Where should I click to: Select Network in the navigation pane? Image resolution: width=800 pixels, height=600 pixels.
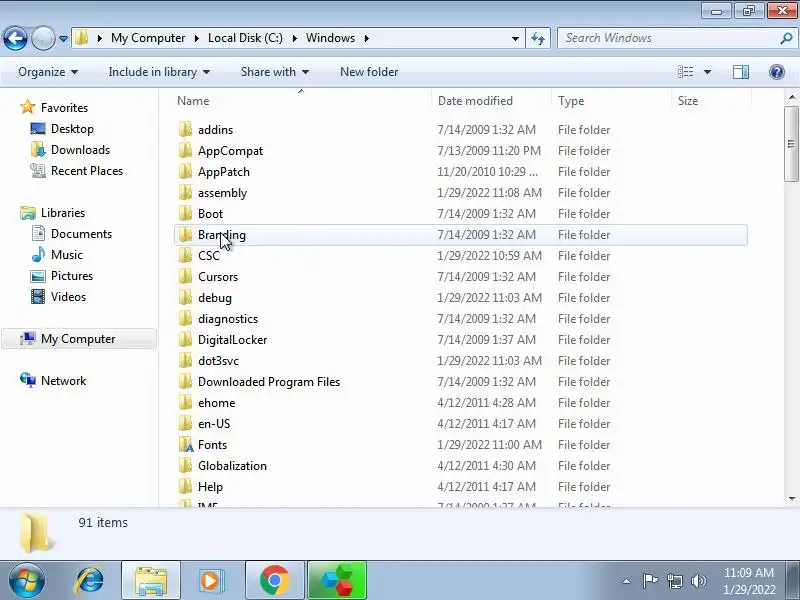63,381
